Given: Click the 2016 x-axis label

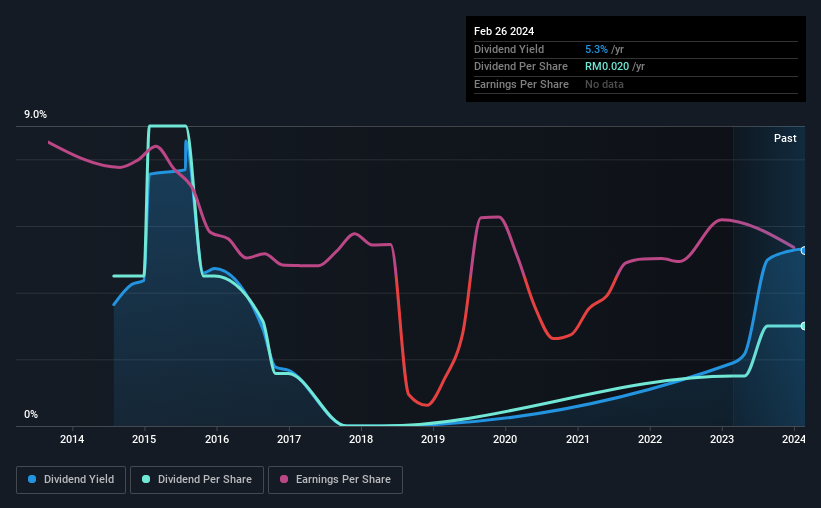Looking at the screenshot, I should coord(217,439).
